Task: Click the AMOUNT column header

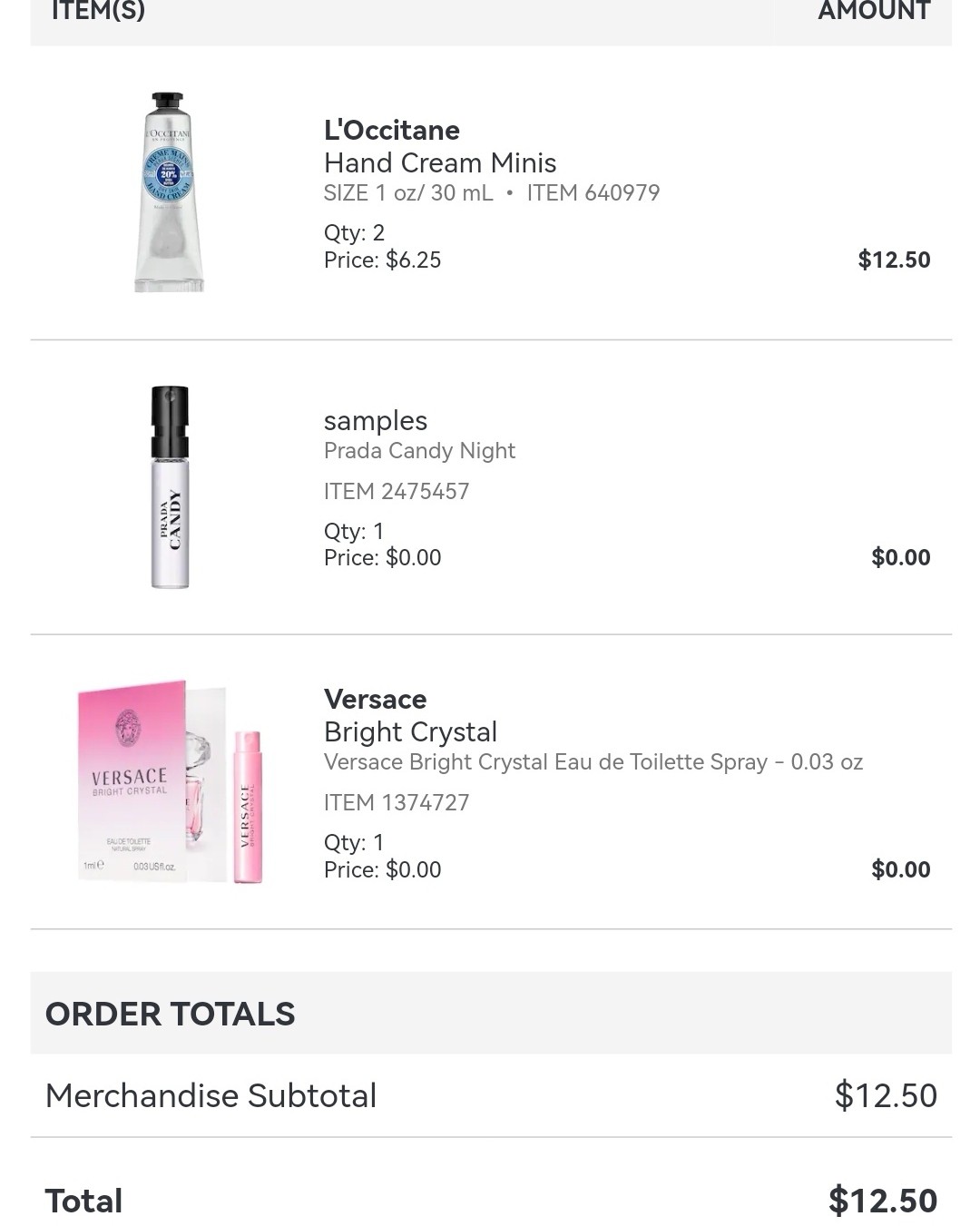Action: 874,12
